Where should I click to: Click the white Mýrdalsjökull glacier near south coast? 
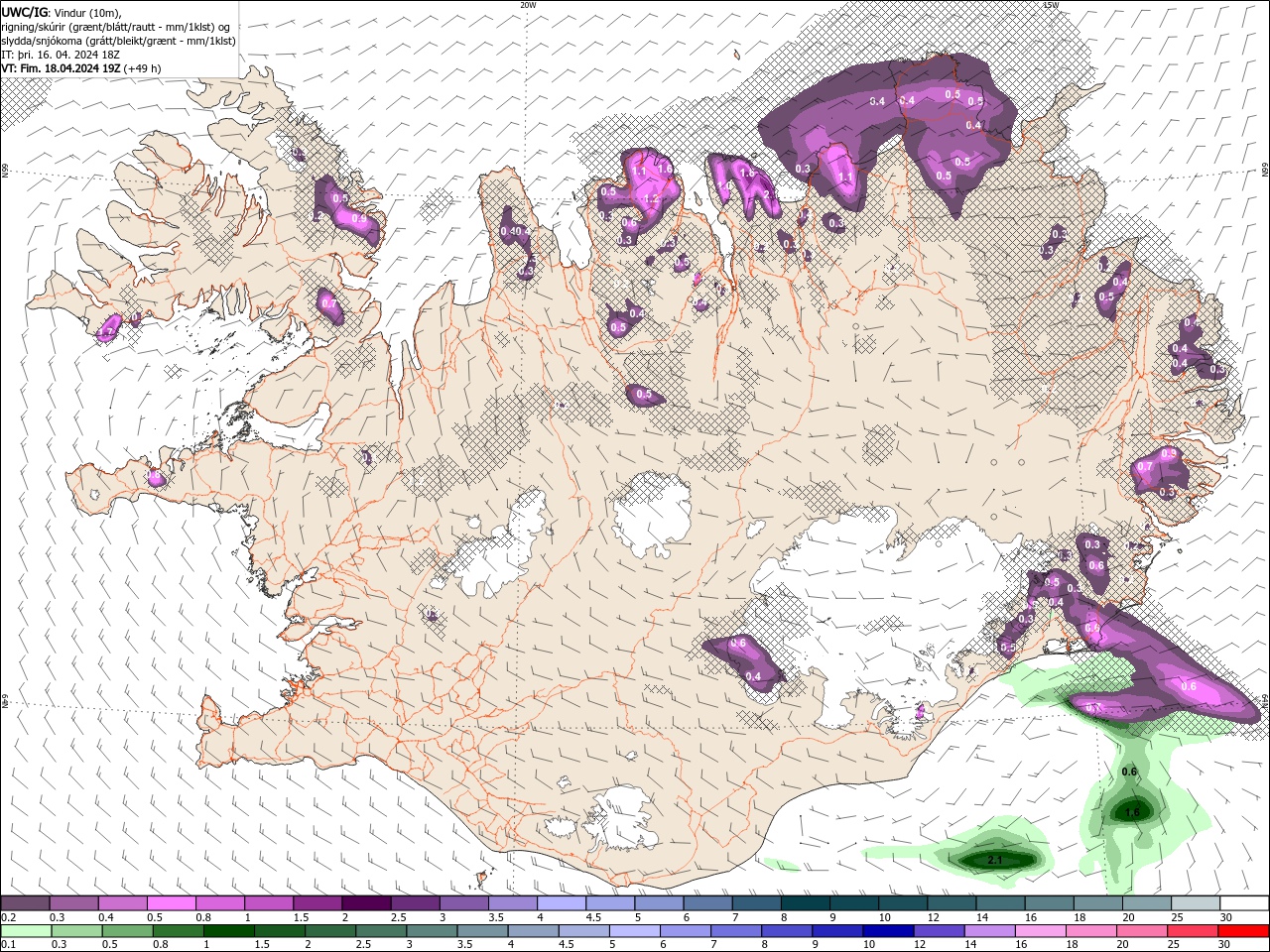(x=620, y=816)
